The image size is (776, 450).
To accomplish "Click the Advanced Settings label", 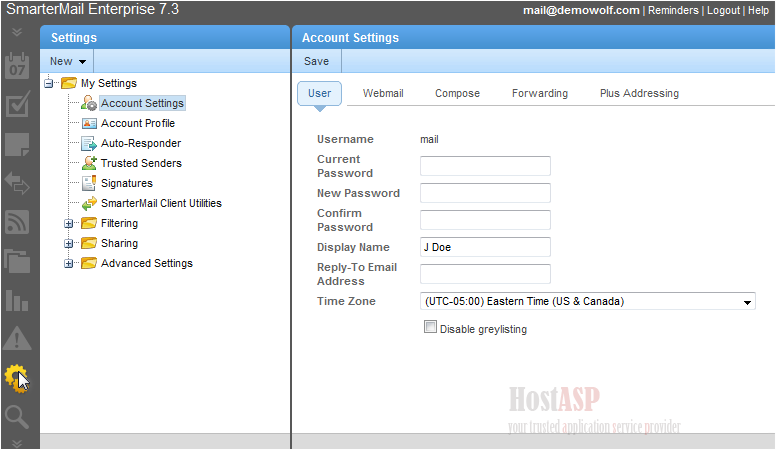I will pyautogui.click(x=146, y=263).
